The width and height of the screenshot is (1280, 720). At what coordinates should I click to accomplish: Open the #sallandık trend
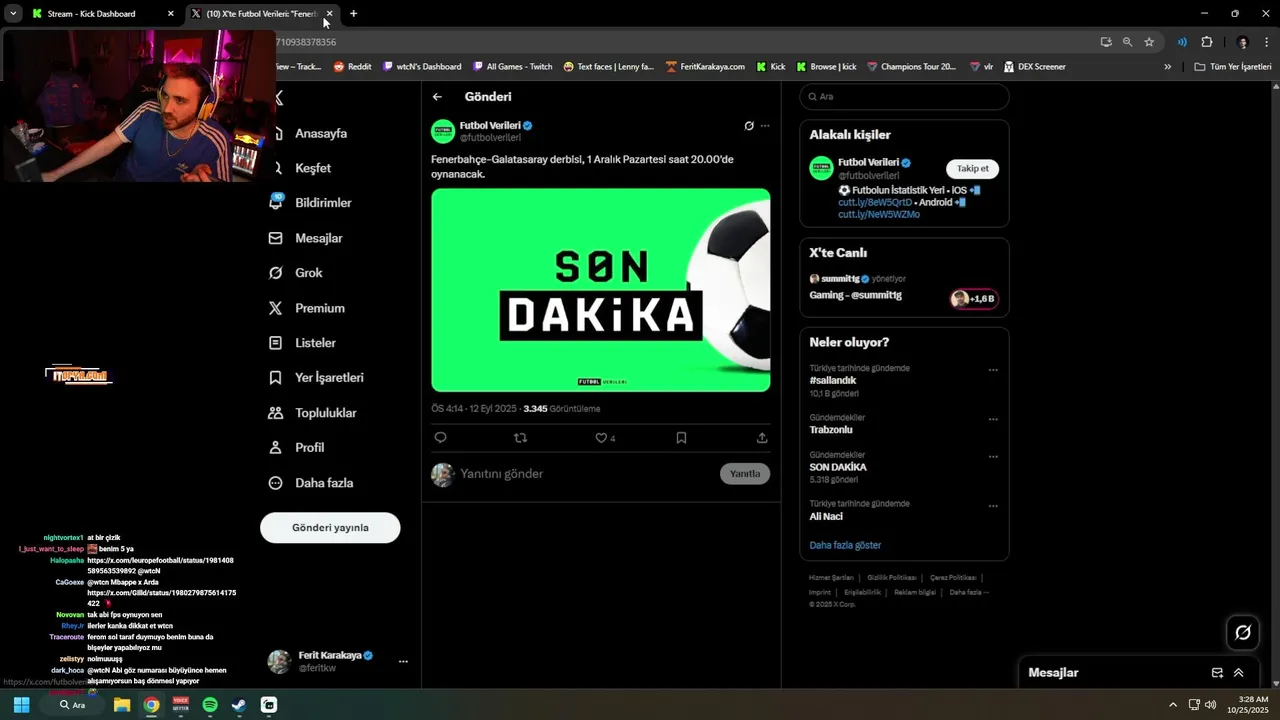pyautogui.click(x=833, y=381)
